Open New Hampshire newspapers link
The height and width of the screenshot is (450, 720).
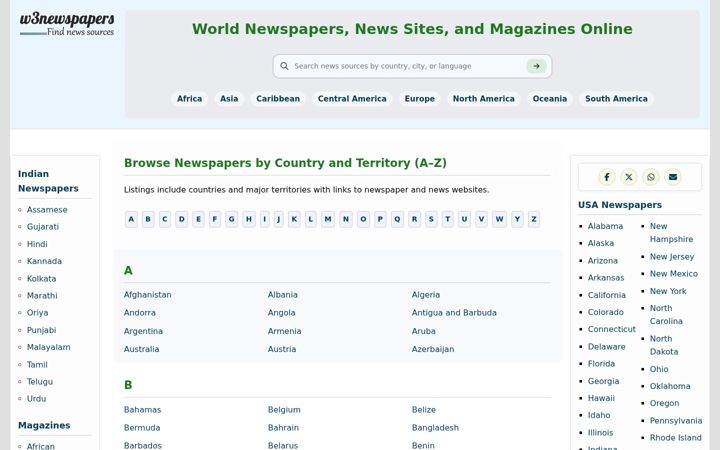coord(671,233)
